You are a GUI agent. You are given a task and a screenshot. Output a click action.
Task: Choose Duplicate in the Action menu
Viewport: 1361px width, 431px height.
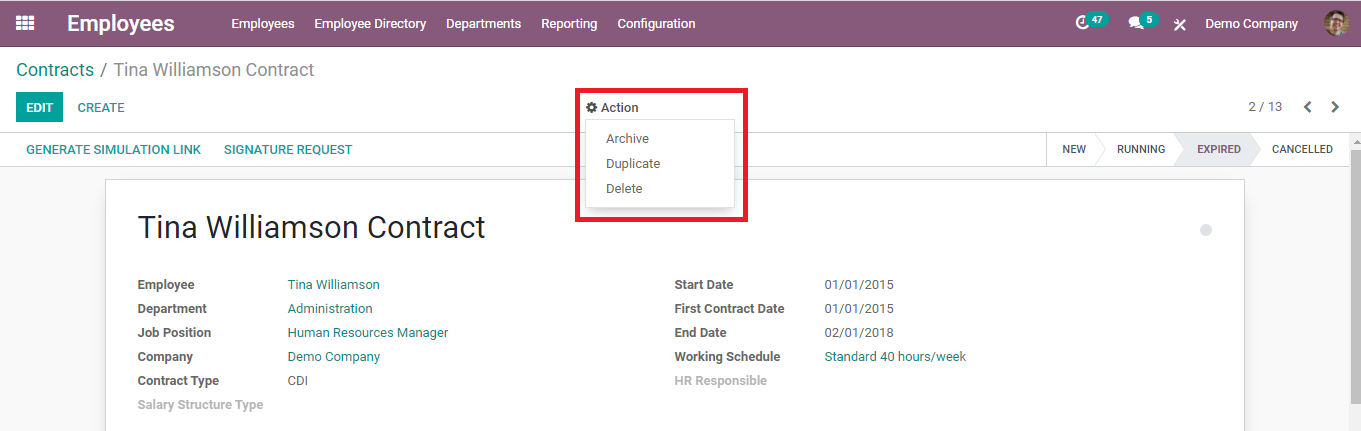pyautogui.click(x=633, y=164)
